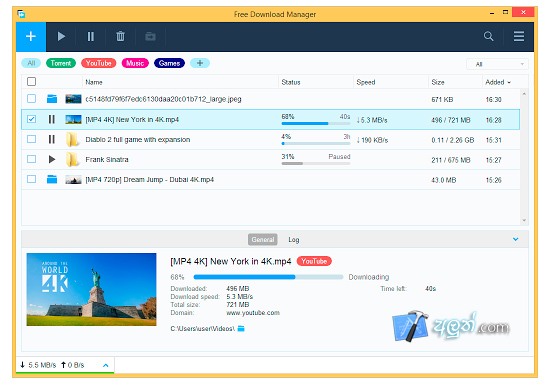Open search with magnifier icon
546x384 pixels.
489,36
